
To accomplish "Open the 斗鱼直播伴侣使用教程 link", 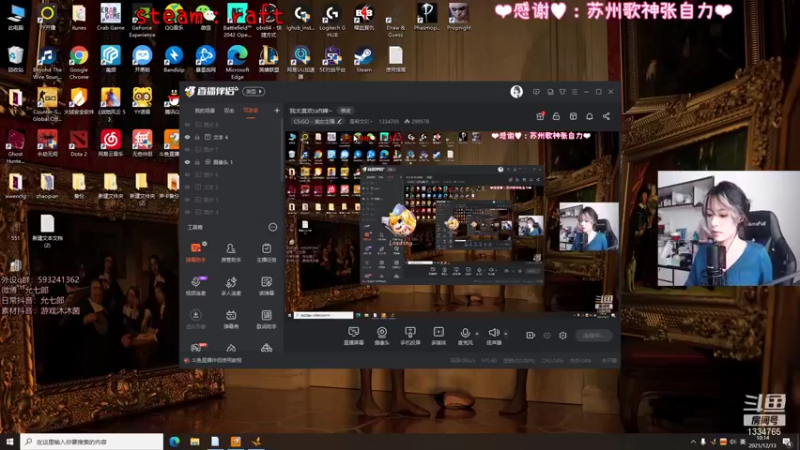I will coord(216,360).
